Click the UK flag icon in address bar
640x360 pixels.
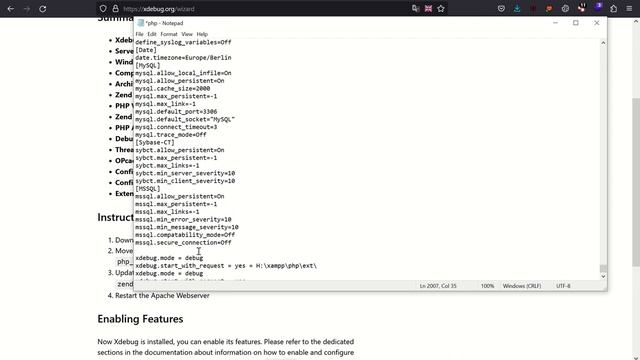tap(428, 9)
